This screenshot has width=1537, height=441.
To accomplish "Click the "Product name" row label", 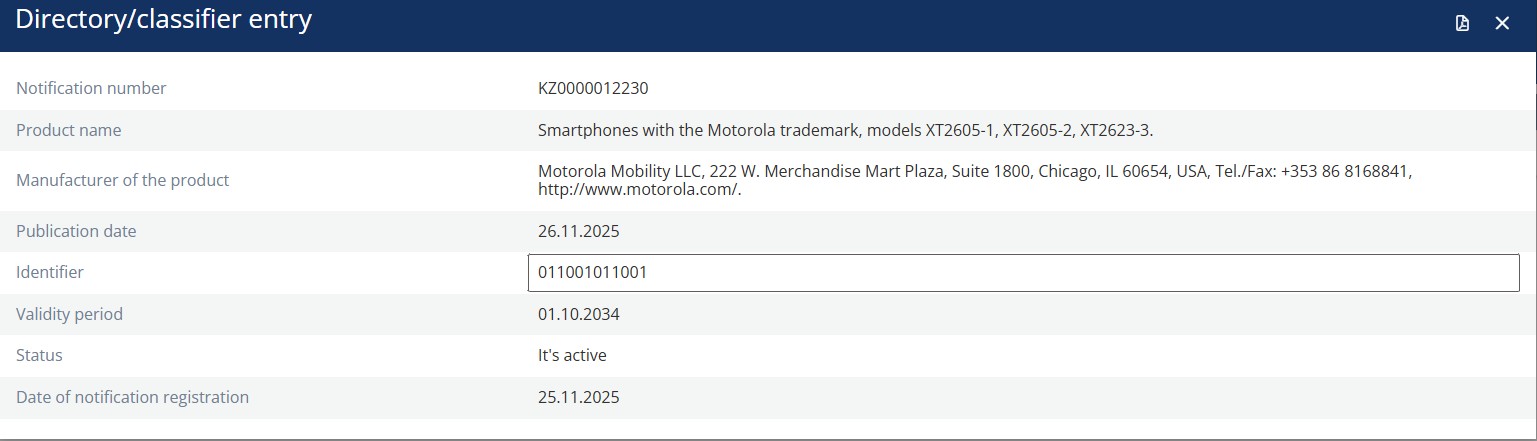I will pyautogui.click(x=69, y=130).
